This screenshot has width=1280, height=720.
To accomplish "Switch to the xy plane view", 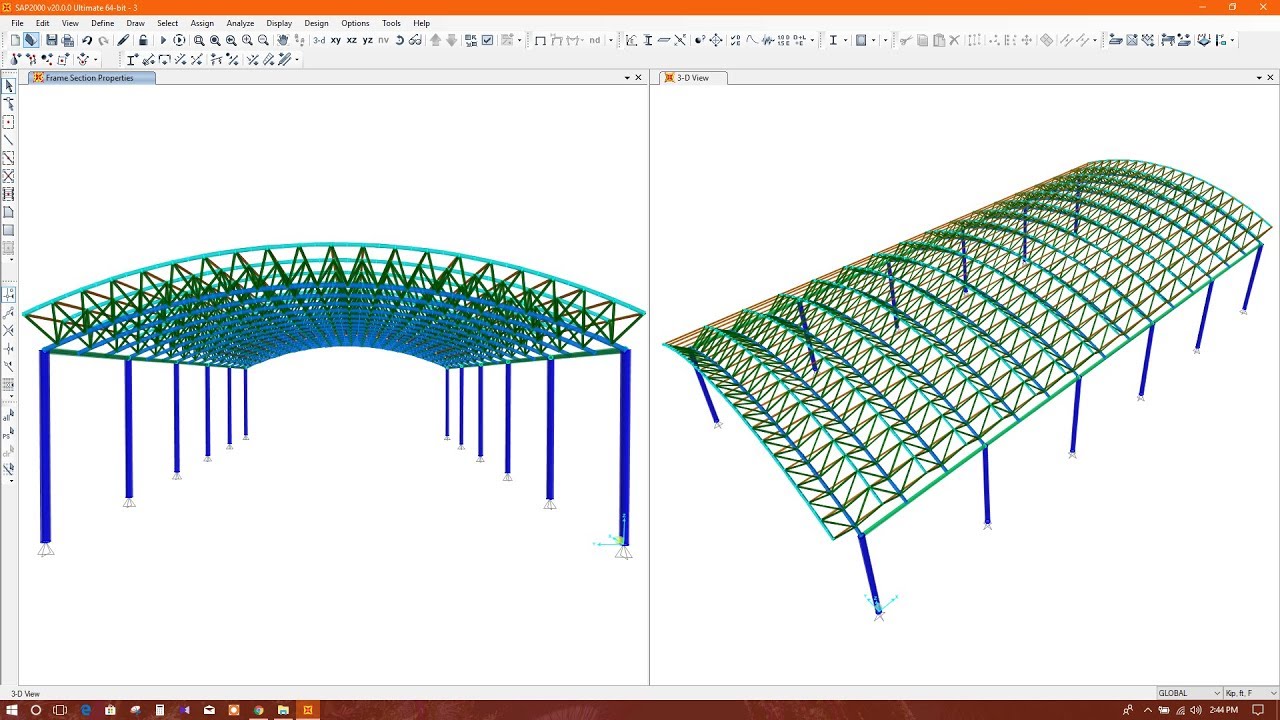I will [x=336, y=40].
